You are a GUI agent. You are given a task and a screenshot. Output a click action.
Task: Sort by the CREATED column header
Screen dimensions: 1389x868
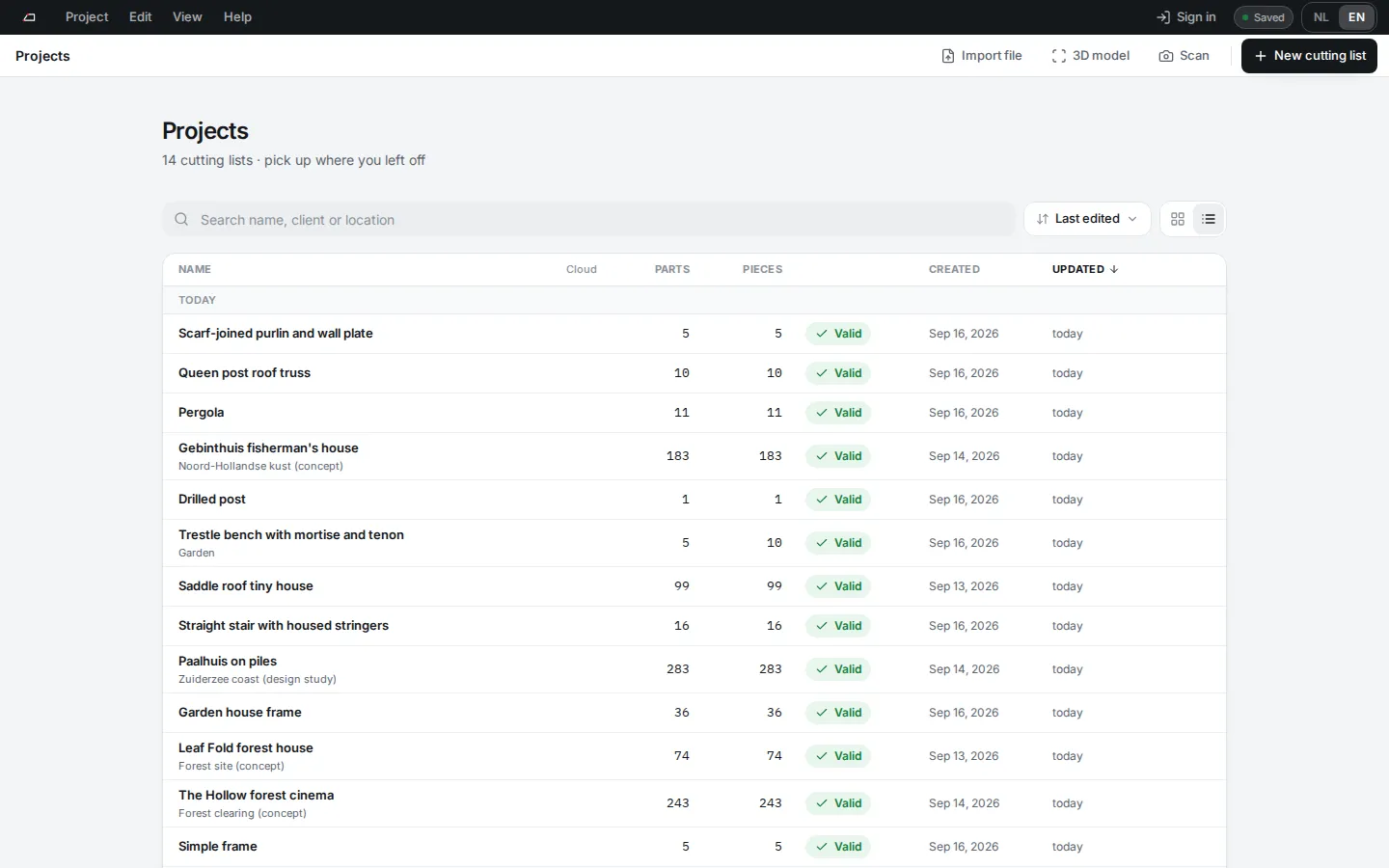pyautogui.click(x=954, y=270)
